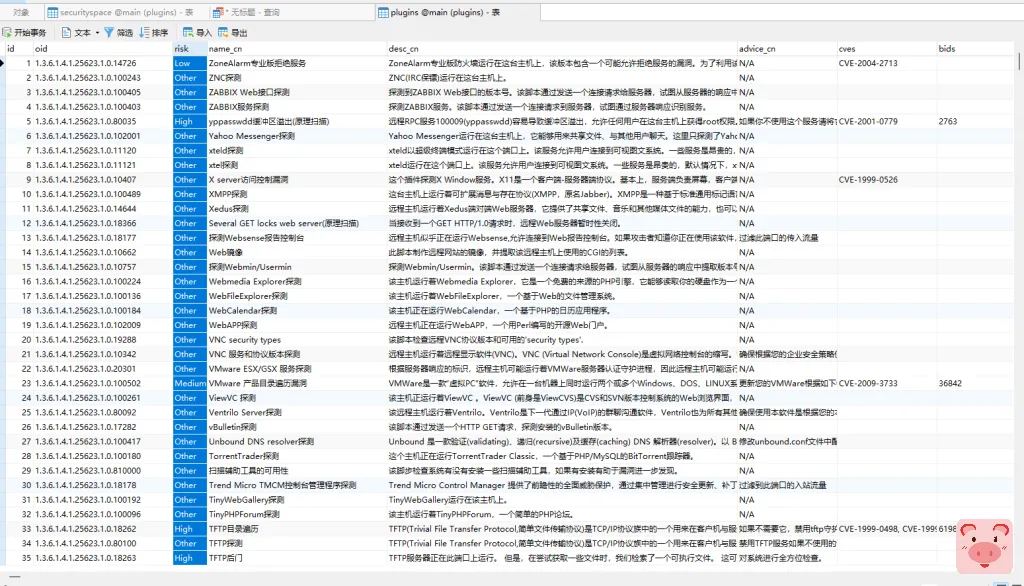
Task: Click the 导入 (import) toolbar icon
Action: pyautogui.click(x=188, y=32)
